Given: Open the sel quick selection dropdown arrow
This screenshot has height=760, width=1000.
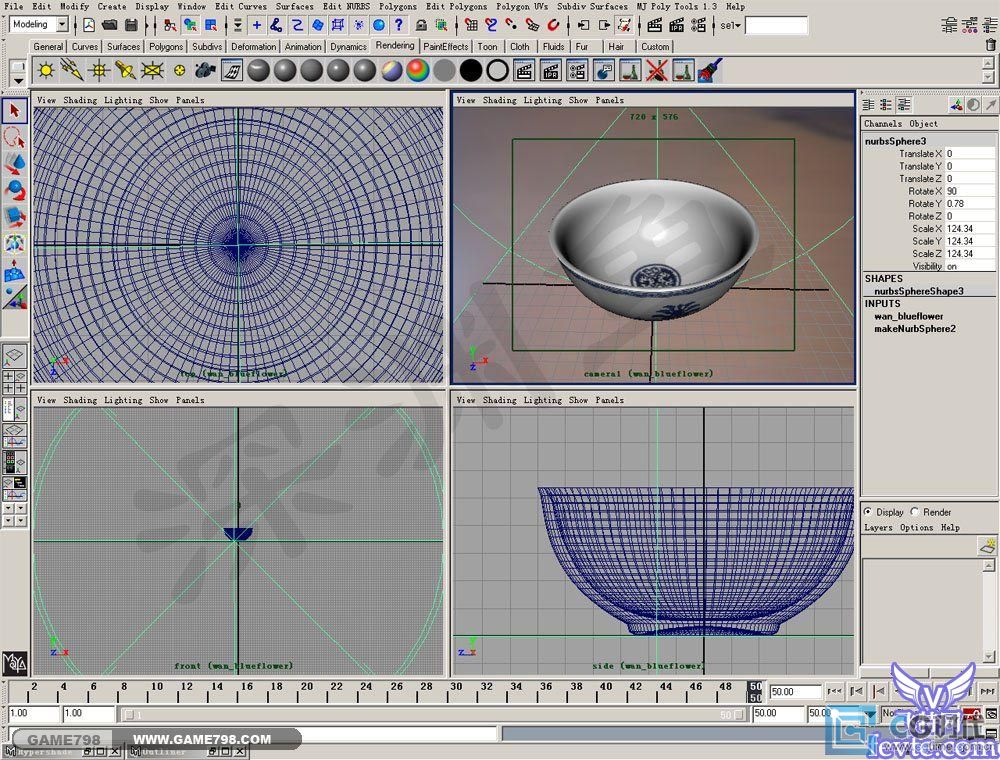Looking at the screenshot, I should (738, 26).
